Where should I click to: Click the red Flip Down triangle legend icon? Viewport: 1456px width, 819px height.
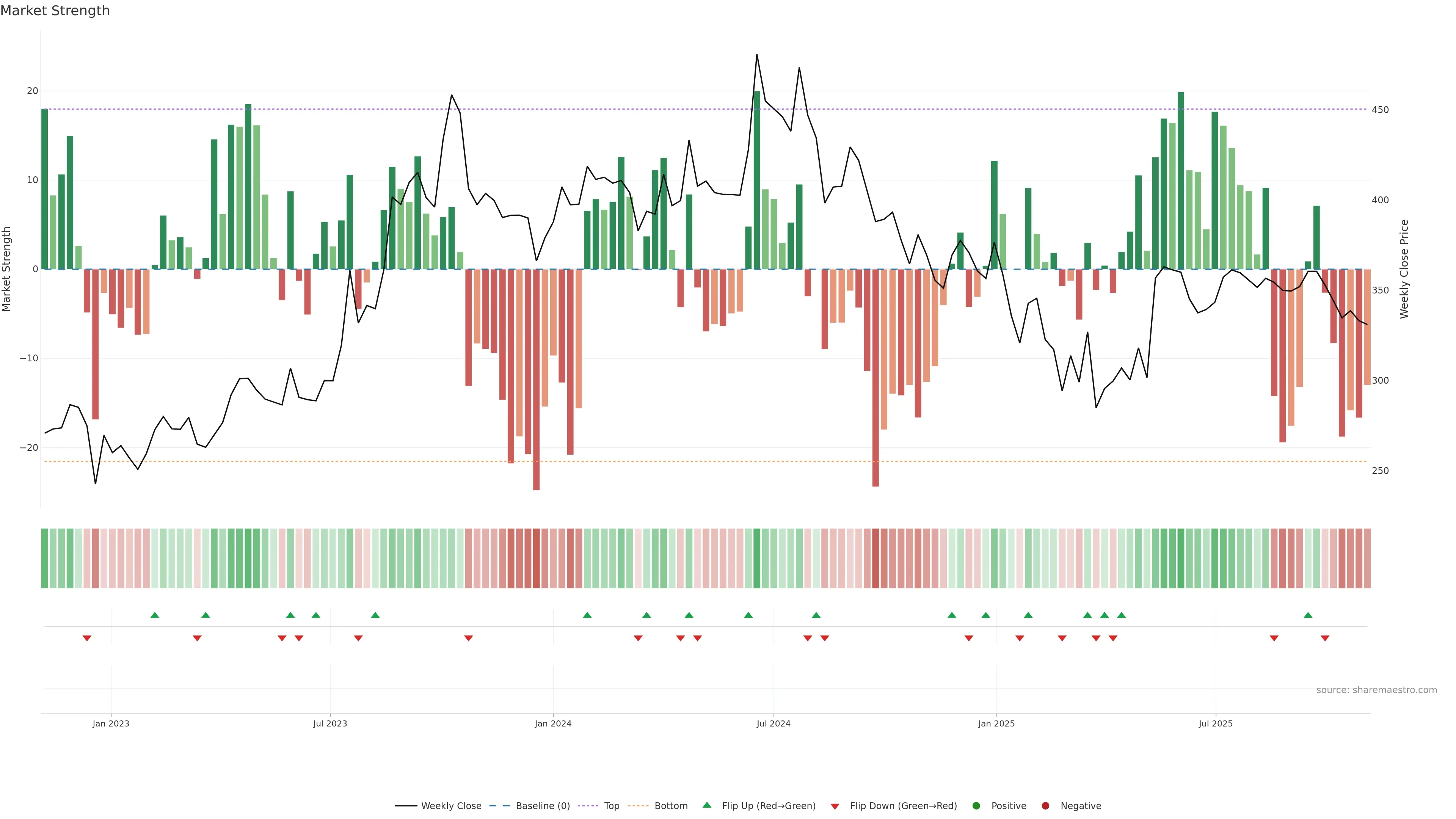(835, 806)
